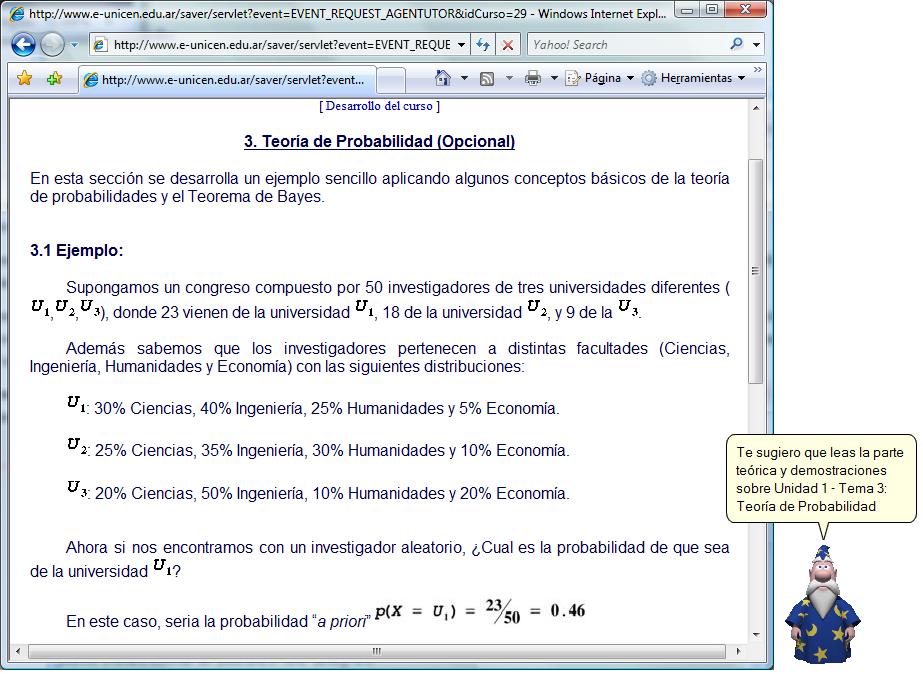
Task: Click the vertical scrollbar thumb
Action: (x=756, y=271)
